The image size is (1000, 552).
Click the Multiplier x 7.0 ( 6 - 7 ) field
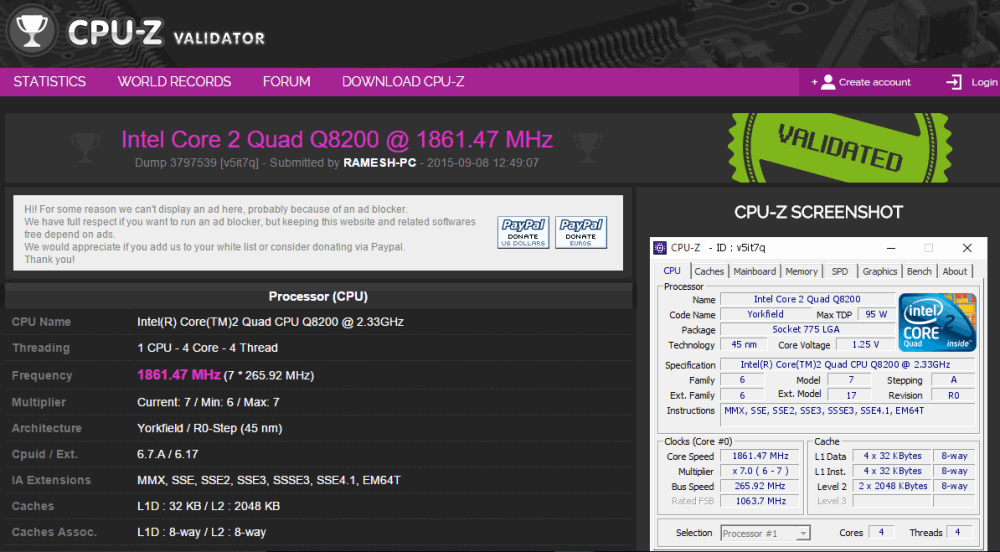click(x=761, y=471)
